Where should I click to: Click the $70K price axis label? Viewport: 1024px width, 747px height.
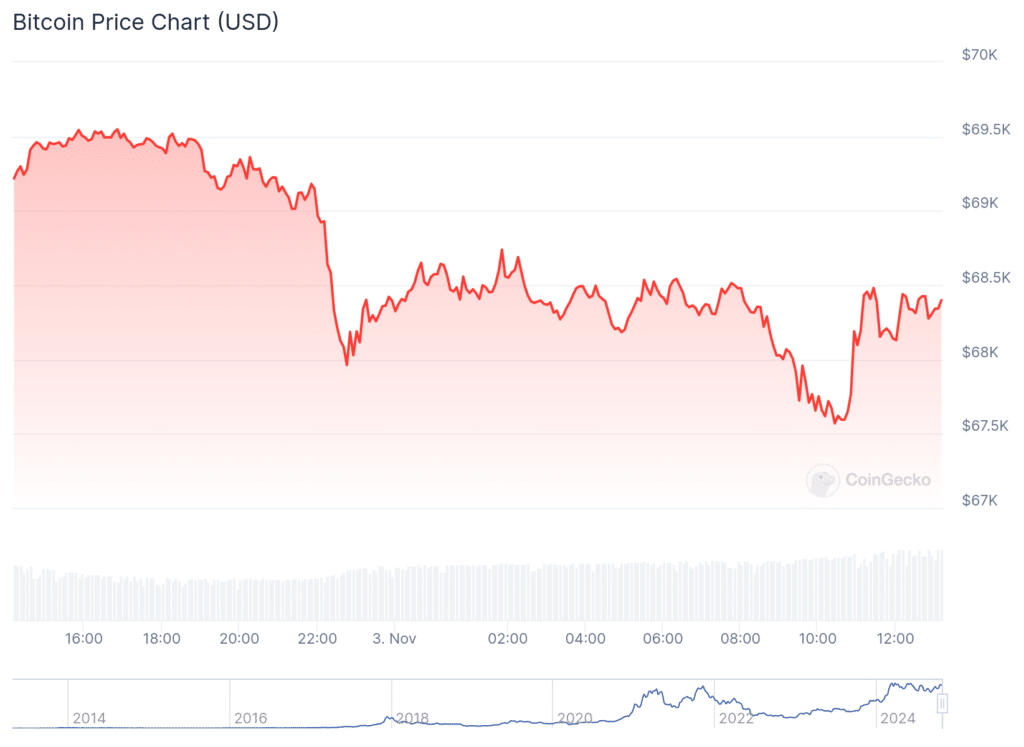click(979, 55)
